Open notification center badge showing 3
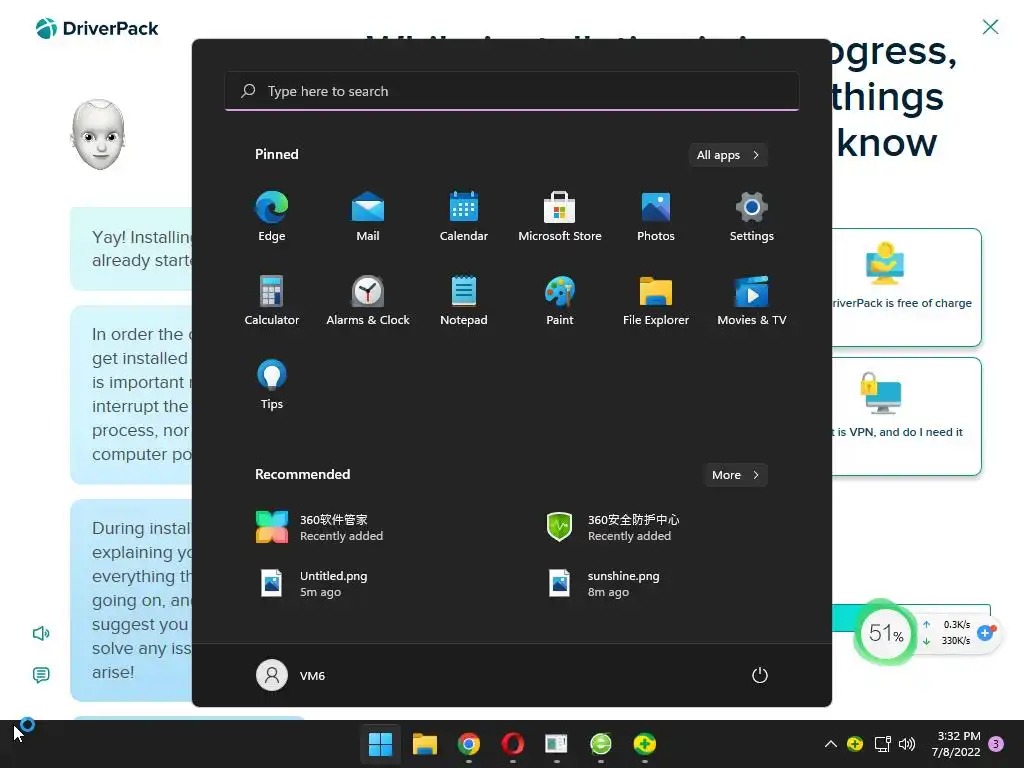The width and height of the screenshot is (1024, 768). pos(996,744)
